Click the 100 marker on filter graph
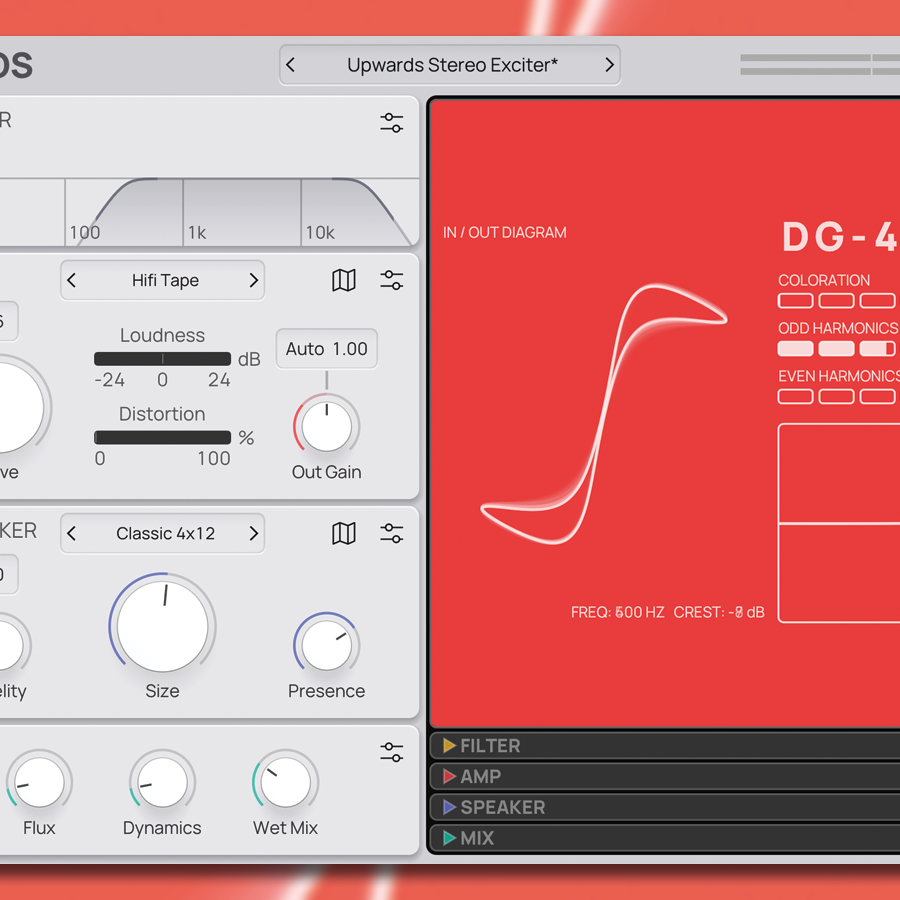This screenshot has width=900, height=900. point(85,232)
